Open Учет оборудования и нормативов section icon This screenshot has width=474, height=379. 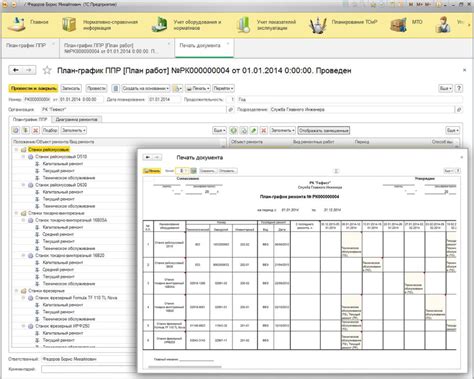click(160, 25)
